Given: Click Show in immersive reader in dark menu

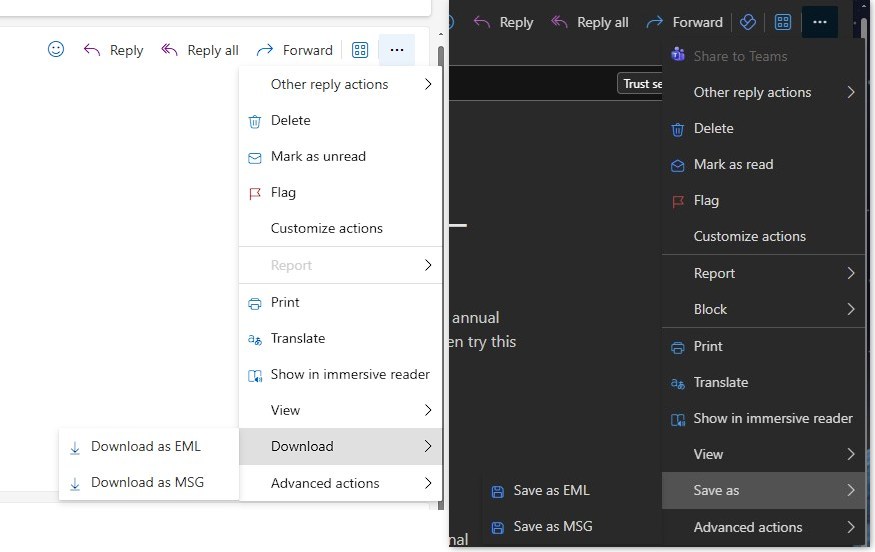Looking at the screenshot, I should (x=763, y=419).
